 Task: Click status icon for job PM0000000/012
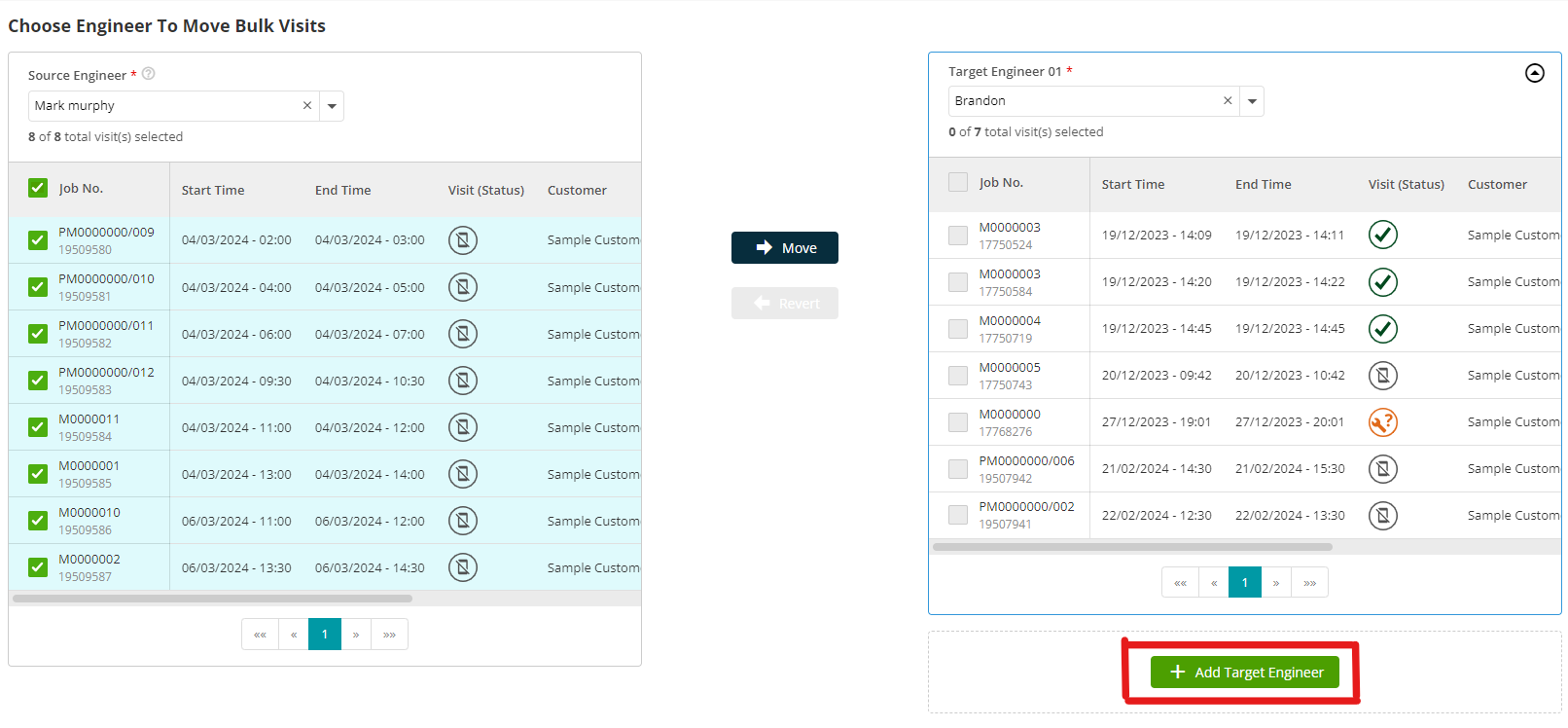(463, 380)
